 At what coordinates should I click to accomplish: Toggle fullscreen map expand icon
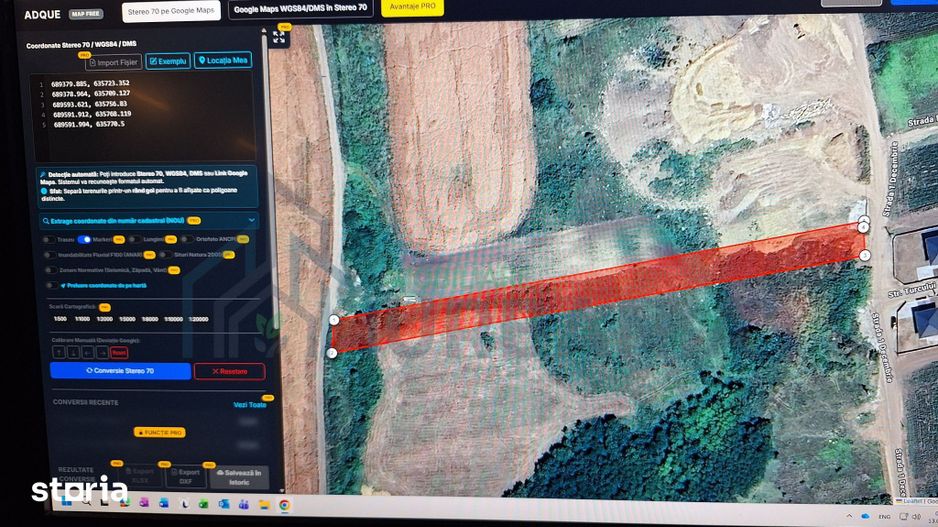(x=279, y=37)
